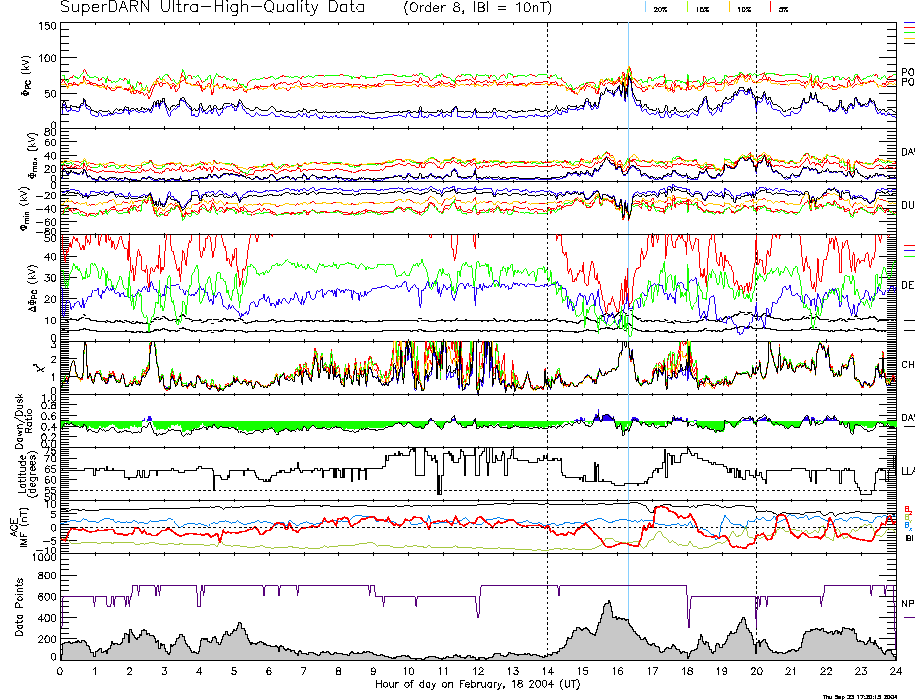Select hour 0 on the time axis

pyautogui.click(x=61, y=672)
